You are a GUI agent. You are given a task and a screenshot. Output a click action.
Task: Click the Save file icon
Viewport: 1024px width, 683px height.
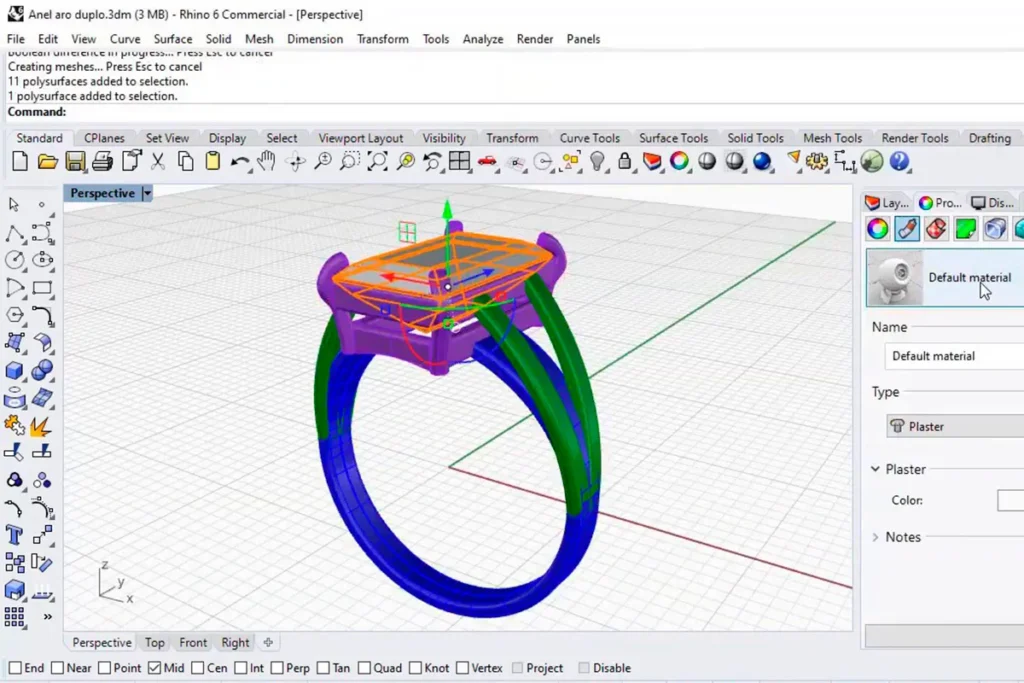74,161
